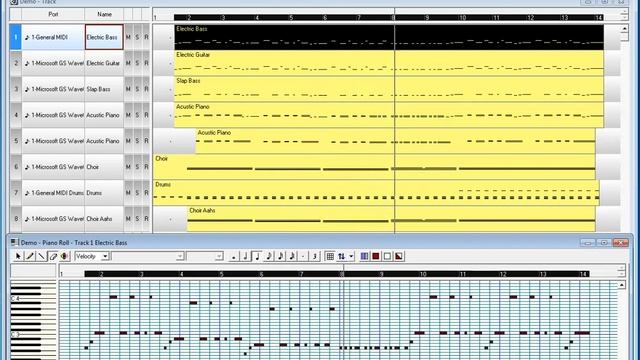Click '1-General MIDI Drums' port cell
This screenshot has height=360, width=640.
53,193
